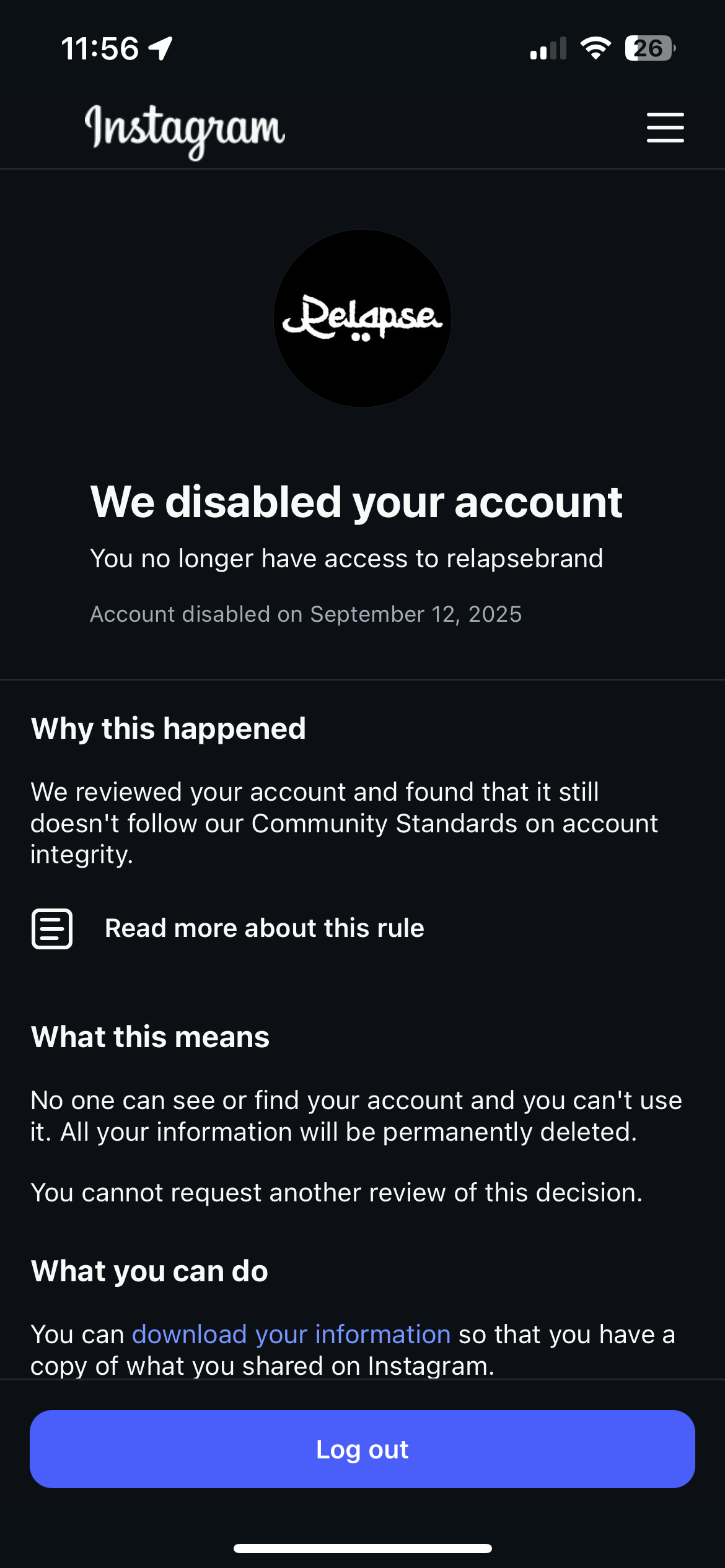The height and width of the screenshot is (1568, 725).
Task: Tap the document icon beside Read more
Action: pos(52,928)
